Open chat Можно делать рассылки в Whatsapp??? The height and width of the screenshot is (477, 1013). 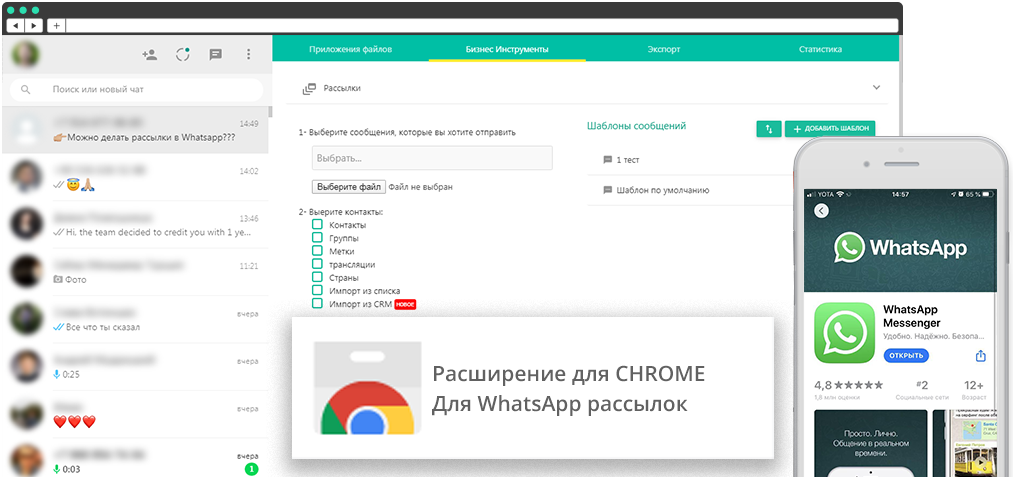point(135,130)
